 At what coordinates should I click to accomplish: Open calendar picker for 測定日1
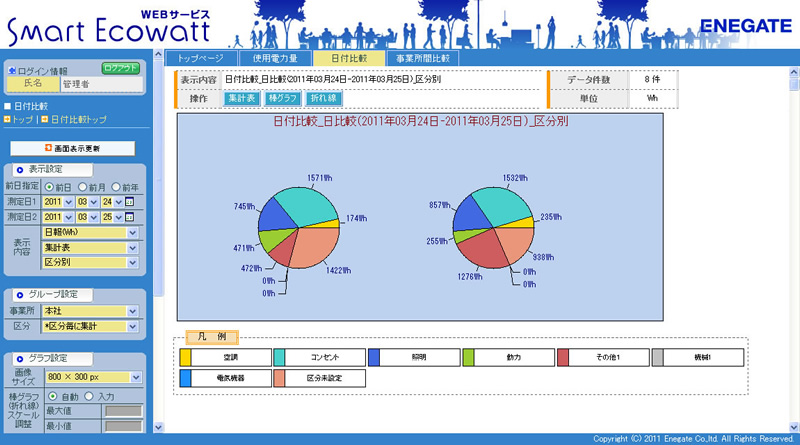(130, 202)
